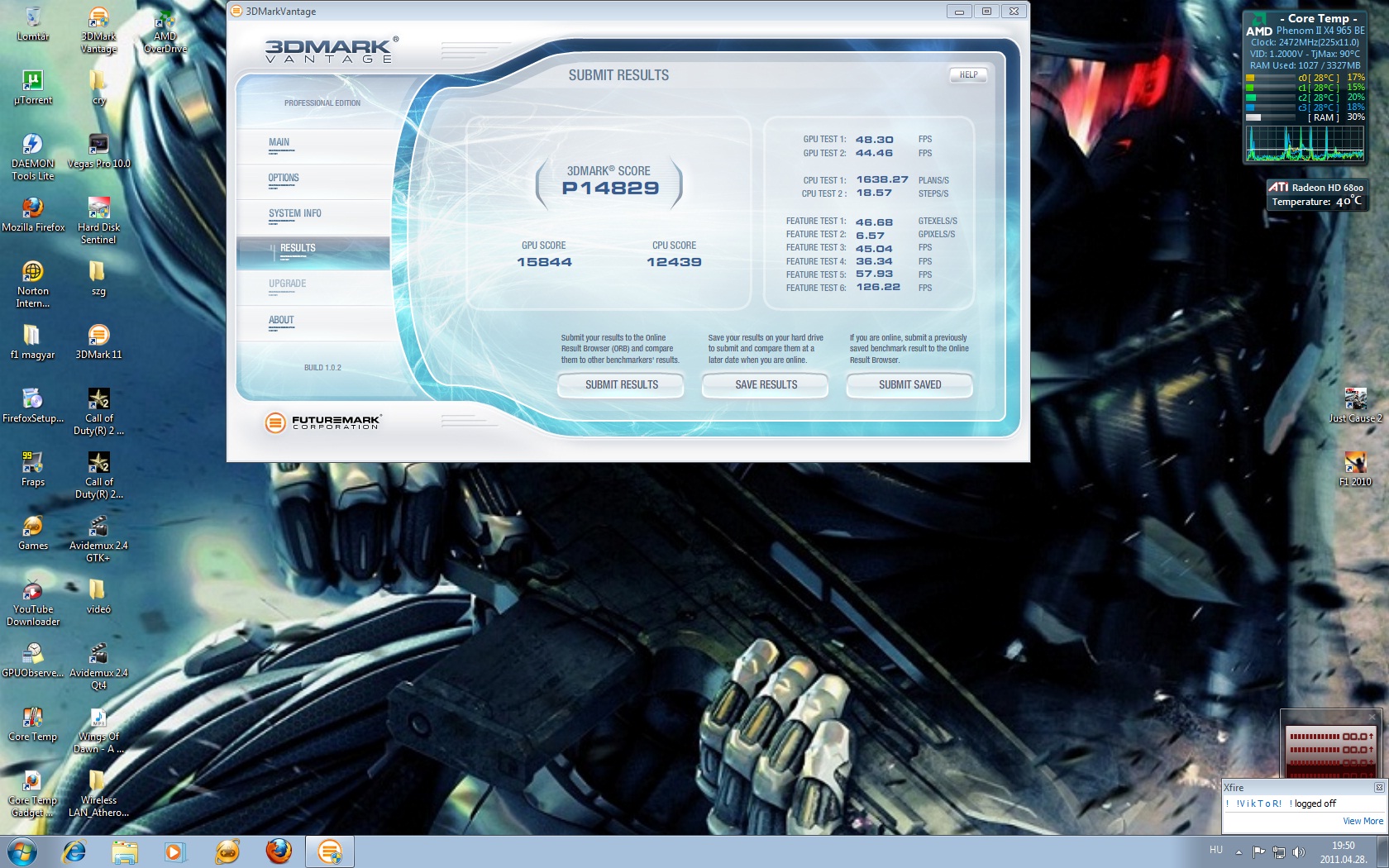The height and width of the screenshot is (868, 1389).
Task: Select the Games explorer icon
Action: [x=33, y=533]
